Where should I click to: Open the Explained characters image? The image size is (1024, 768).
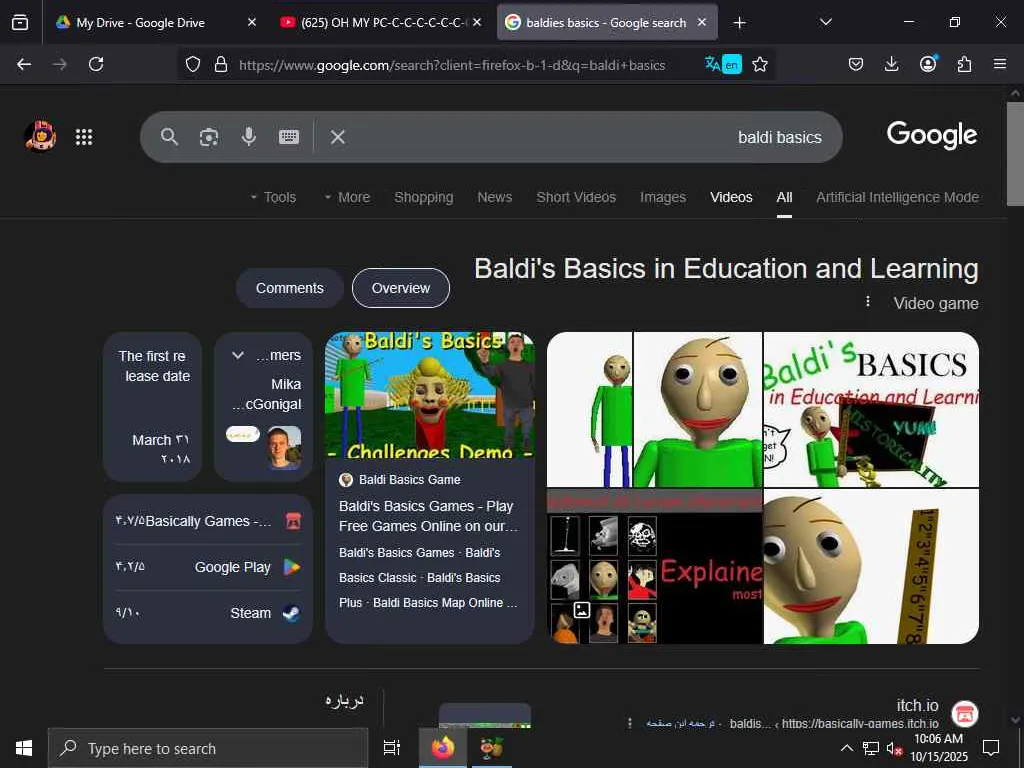tap(654, 566)
